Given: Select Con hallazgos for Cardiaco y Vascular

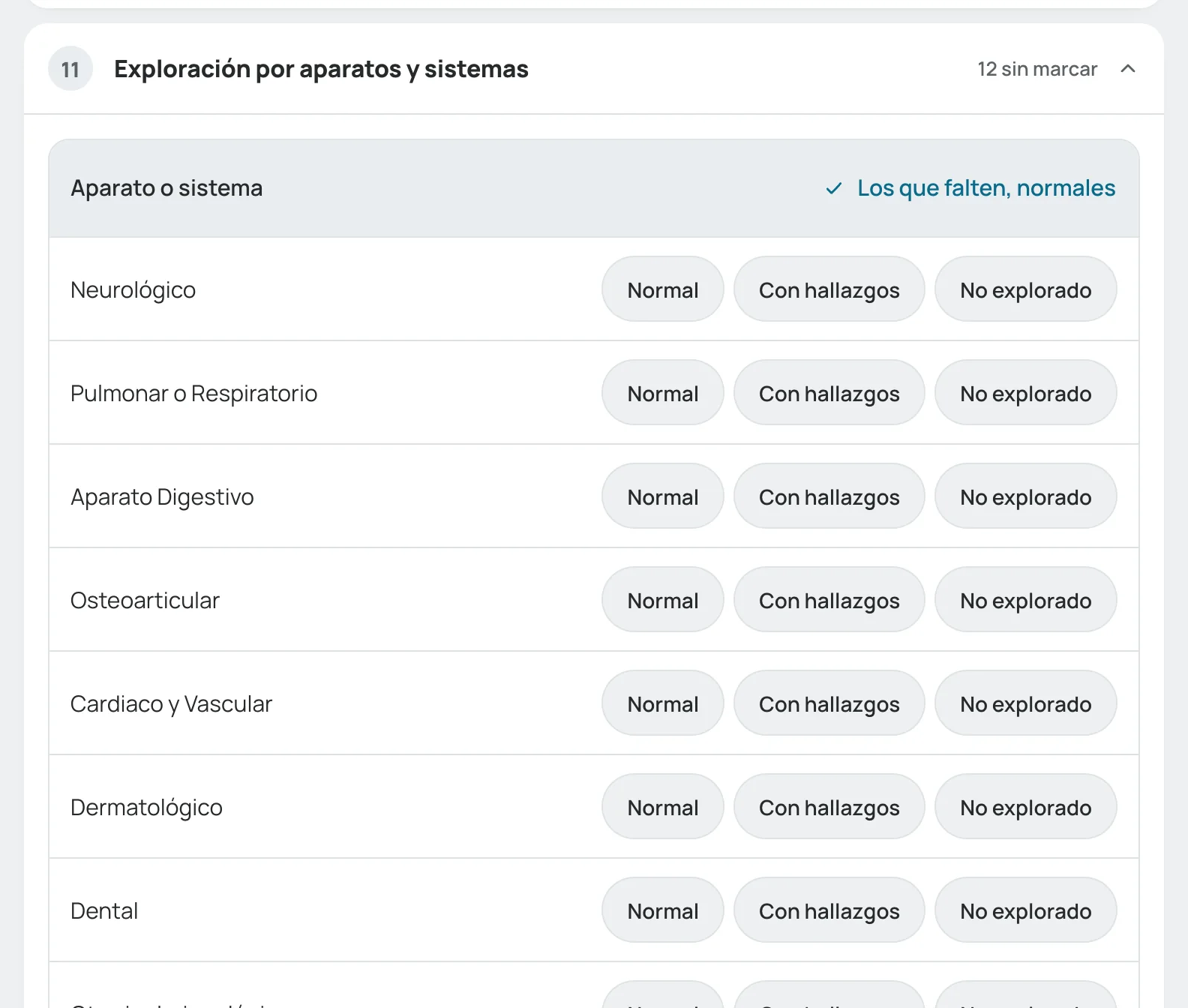Looking at the screenshot, I should (829, 703).
